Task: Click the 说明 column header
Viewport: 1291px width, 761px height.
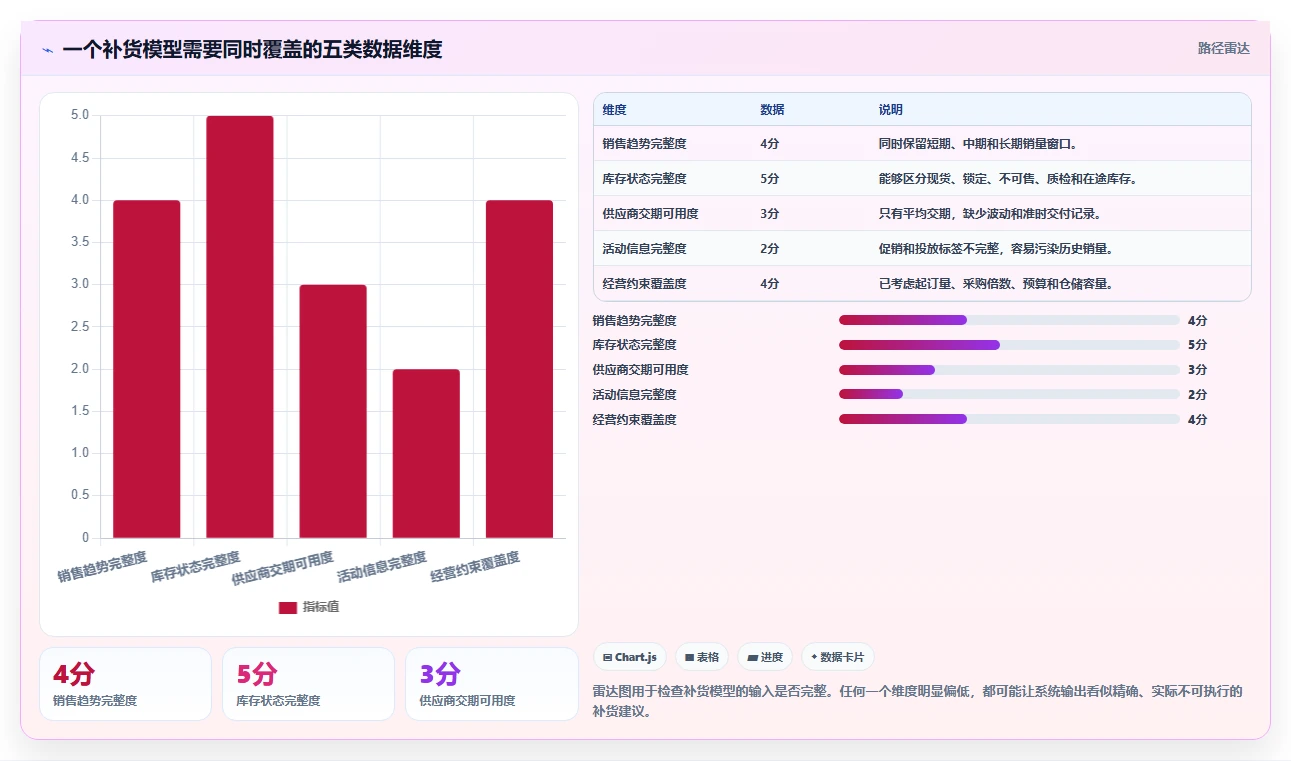Action: coord(890,110)
